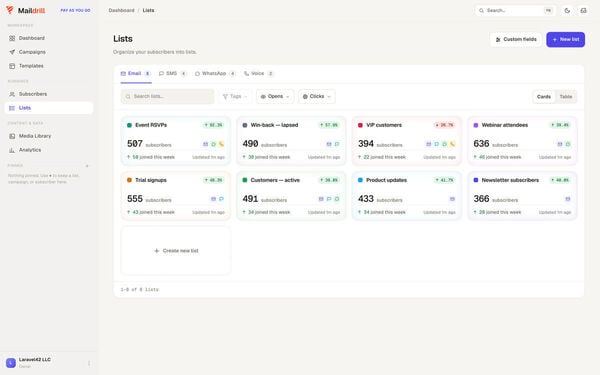Click the "636 subscribers" count
Viewport: 600px width, 375px height.
[x=496, y=144]
